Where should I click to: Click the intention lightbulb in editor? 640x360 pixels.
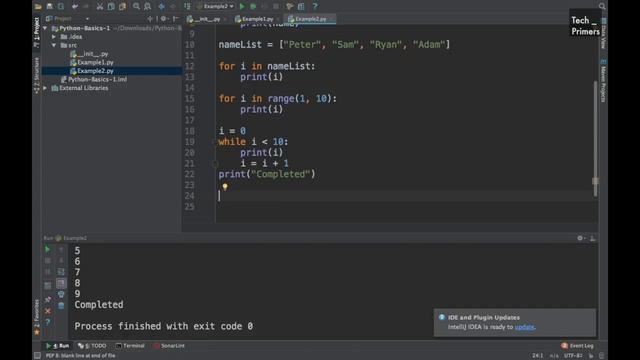click(x=225, y=187)
